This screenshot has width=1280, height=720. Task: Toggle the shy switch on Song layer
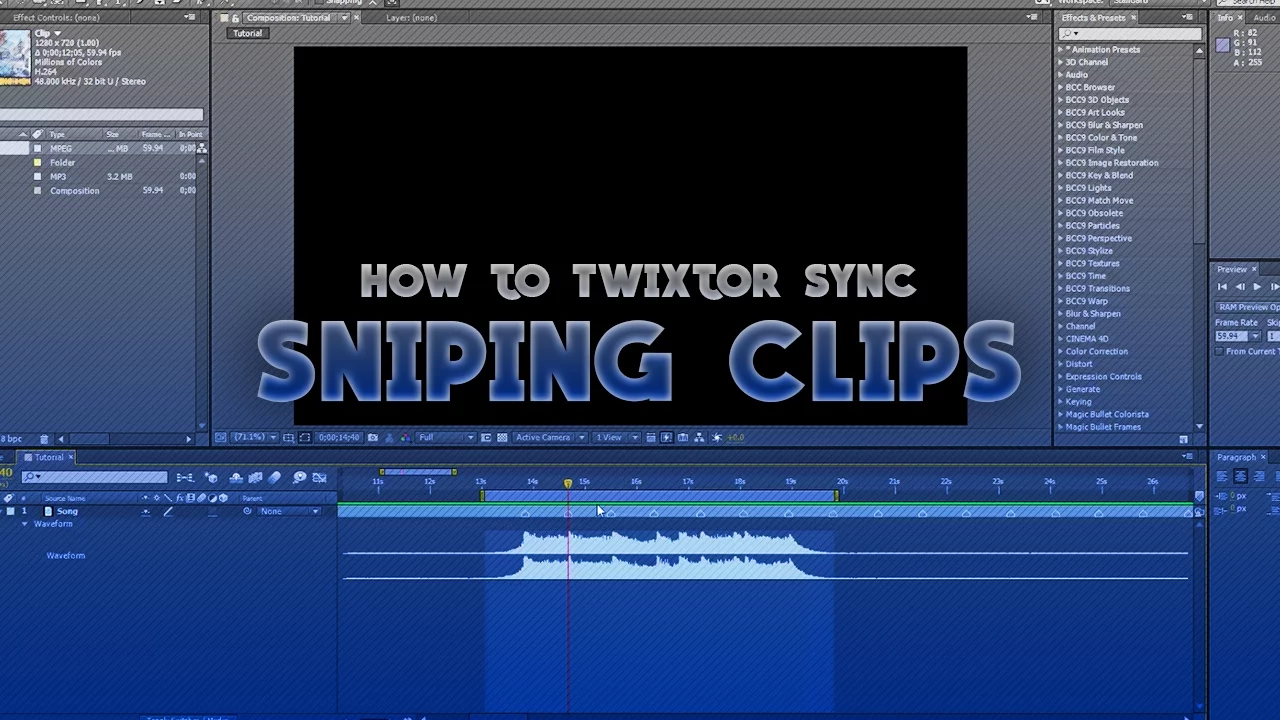pos(145,511)
